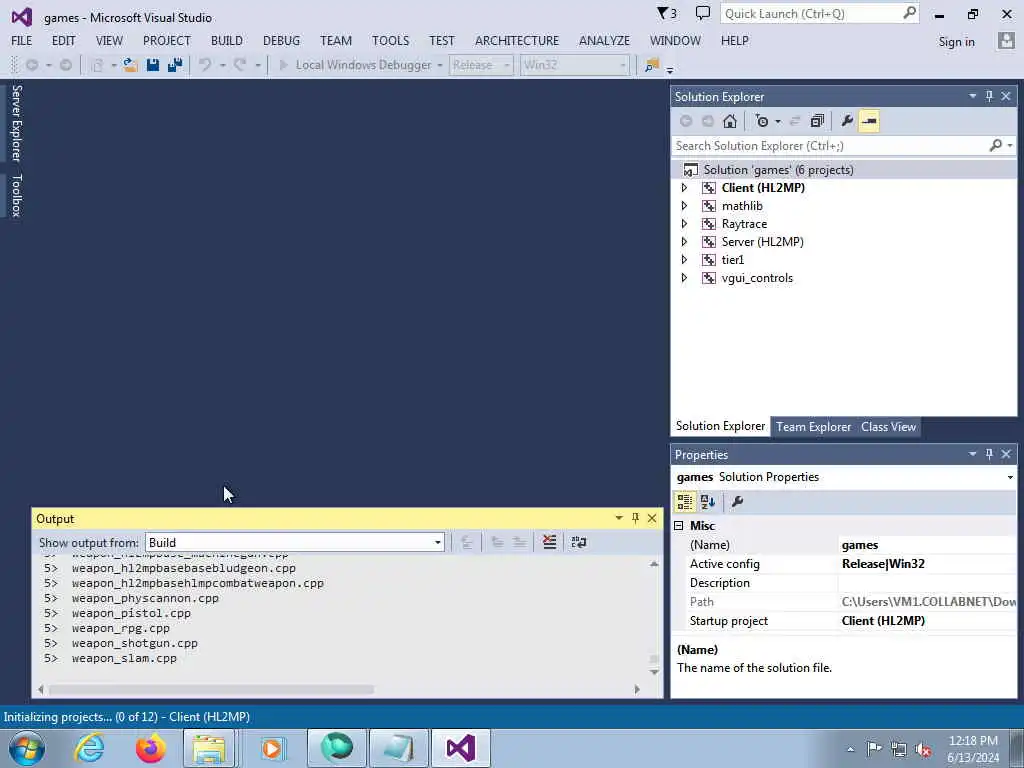Click the Open File toolbar icon
Screen dimensions: 1024x768
tap(130, 65)
